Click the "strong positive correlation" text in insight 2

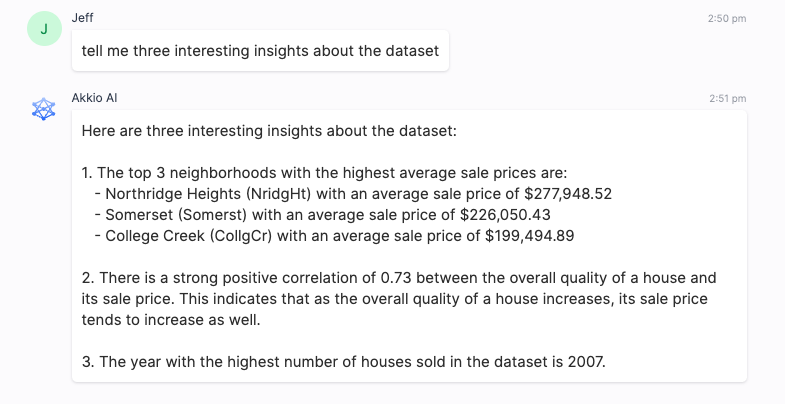coord(242,277)
